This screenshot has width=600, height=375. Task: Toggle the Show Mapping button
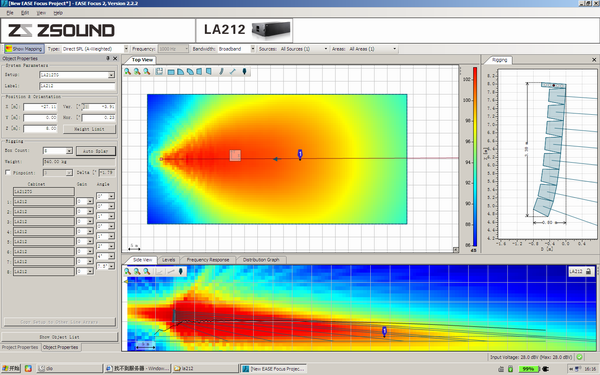tap(24, 49)
